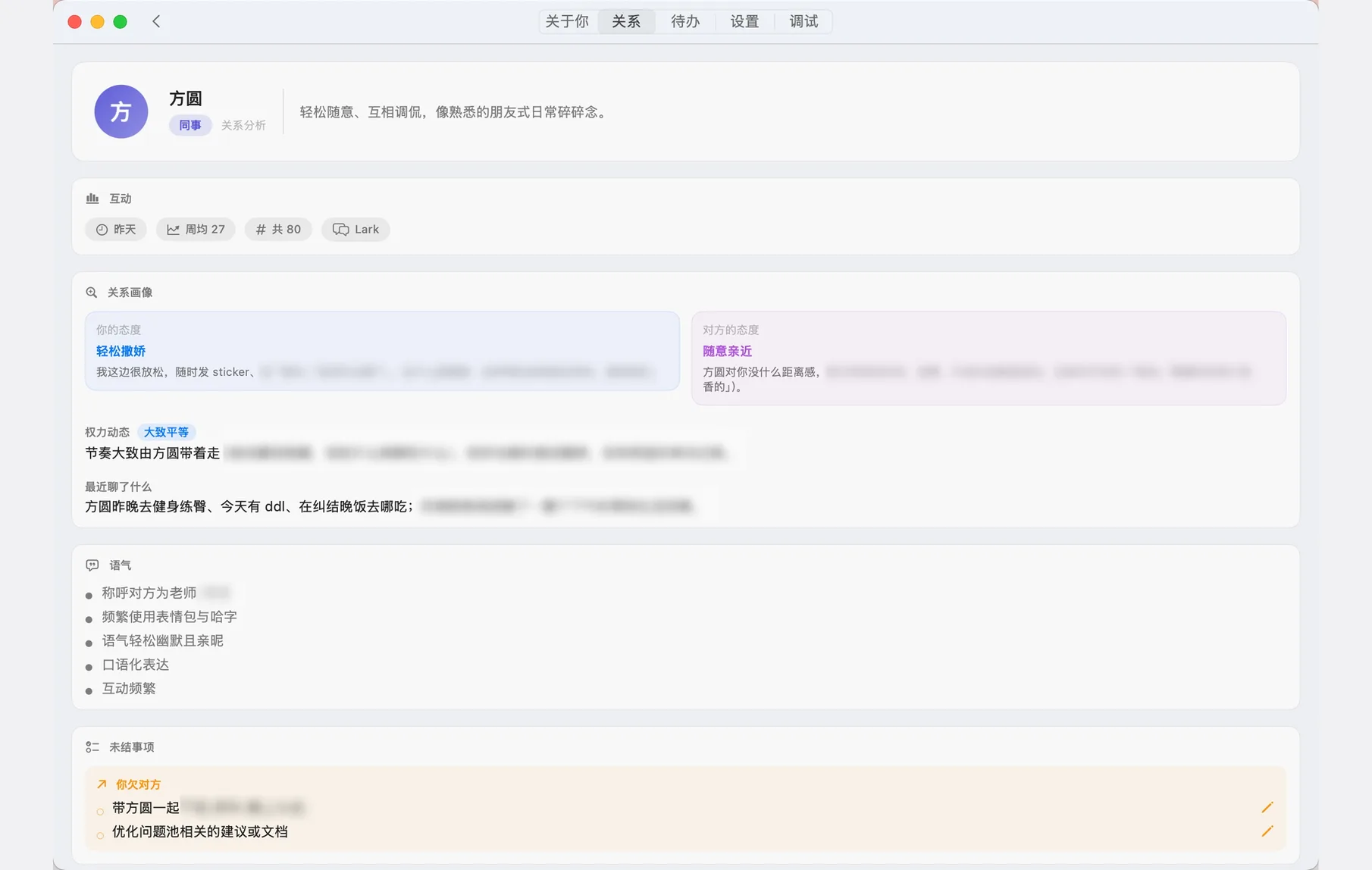Edit the 带方圆一起 item with the pencil icon
Screen dimensions: 1372x870
1267,808
